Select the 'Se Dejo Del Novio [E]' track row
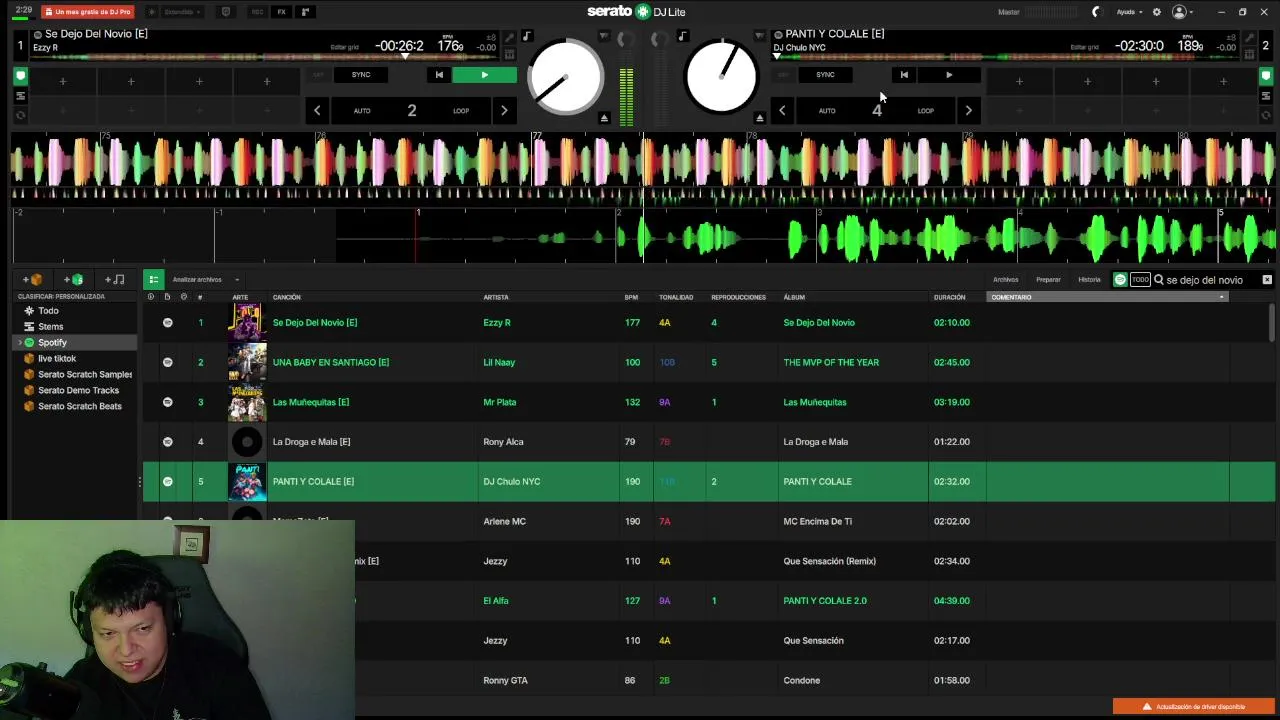This screenshot has width=1280, height=720. point(708,323)
